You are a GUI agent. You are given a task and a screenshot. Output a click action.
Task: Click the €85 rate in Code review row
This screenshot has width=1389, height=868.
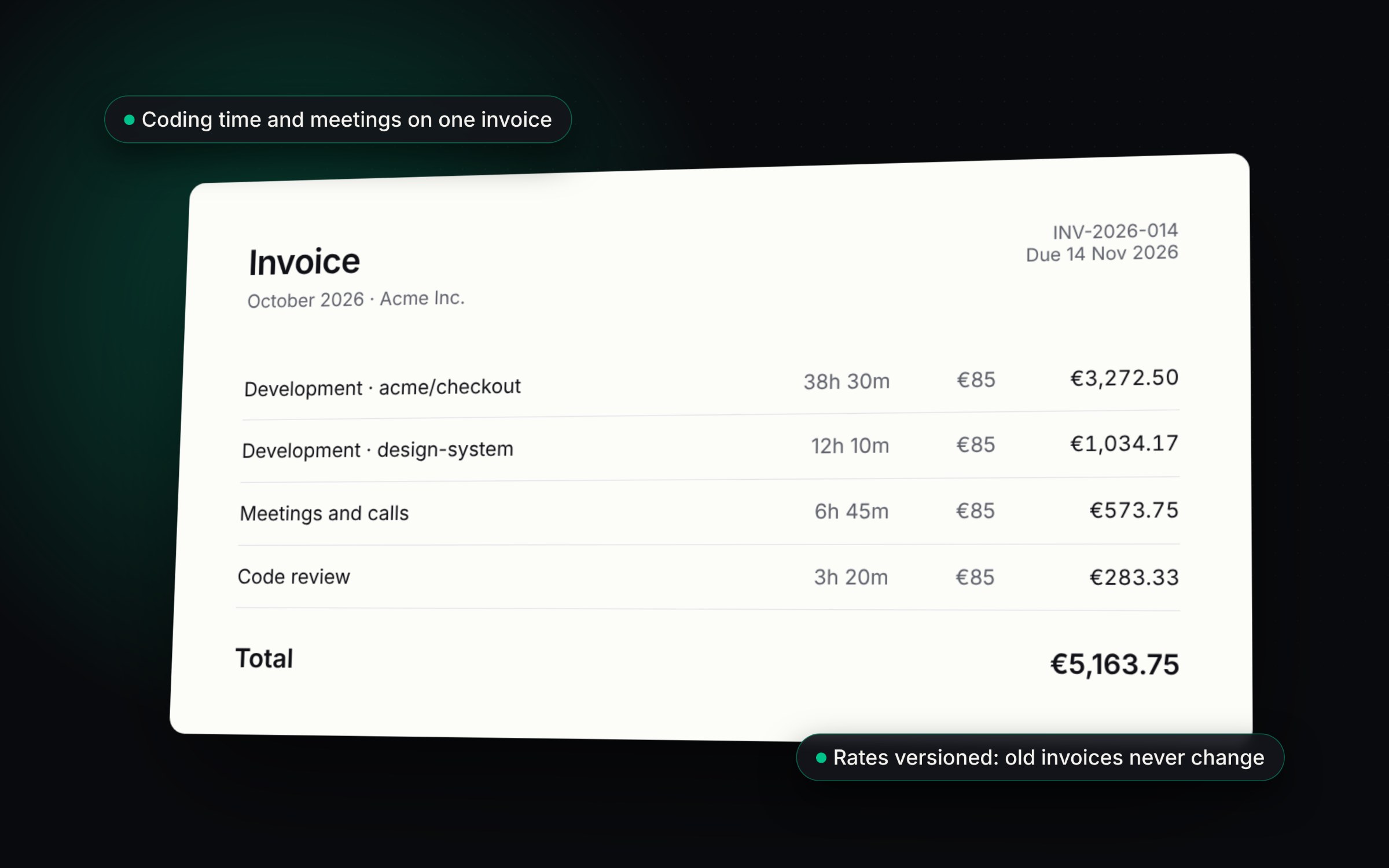pos(975,577)
